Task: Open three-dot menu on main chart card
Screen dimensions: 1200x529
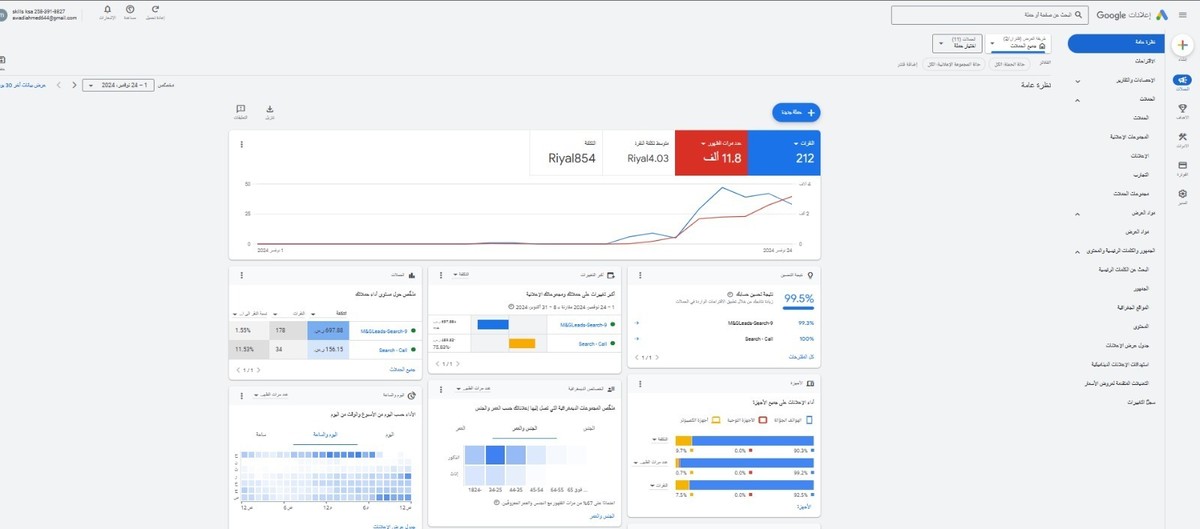Action: click(241, 144)
